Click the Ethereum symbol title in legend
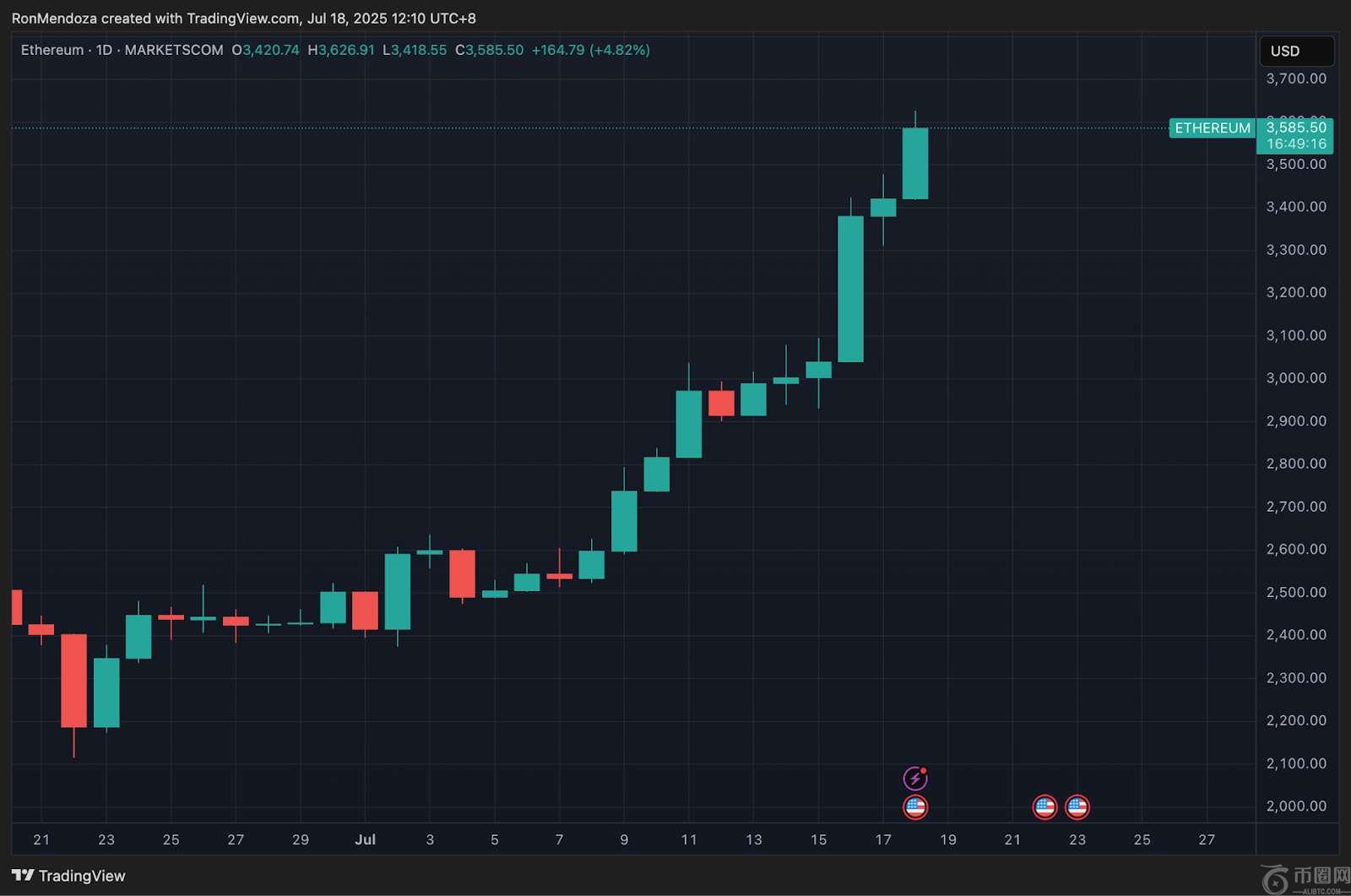Screen dimensions: 1351x896 pyautogui.click(x=52, y=50)
